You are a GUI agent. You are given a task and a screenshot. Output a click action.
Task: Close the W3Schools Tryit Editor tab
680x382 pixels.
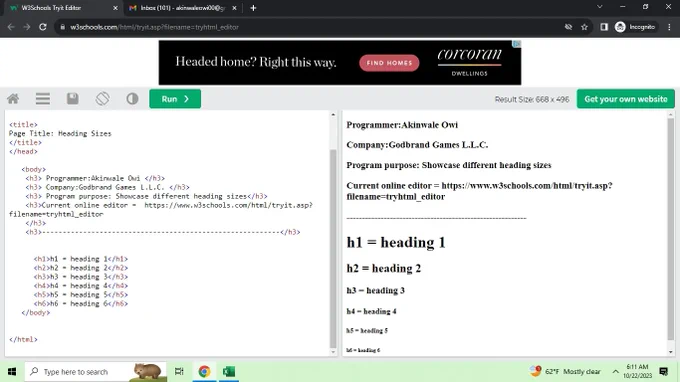coord(115,8)
